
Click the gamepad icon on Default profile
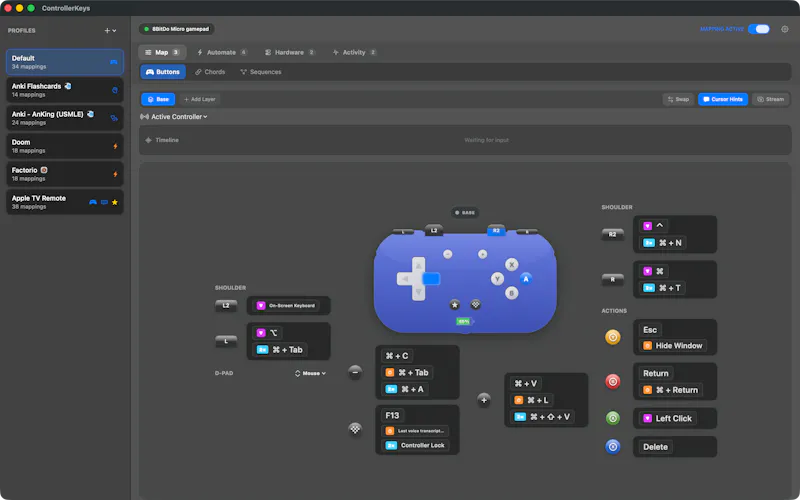(x=114, y=62)
